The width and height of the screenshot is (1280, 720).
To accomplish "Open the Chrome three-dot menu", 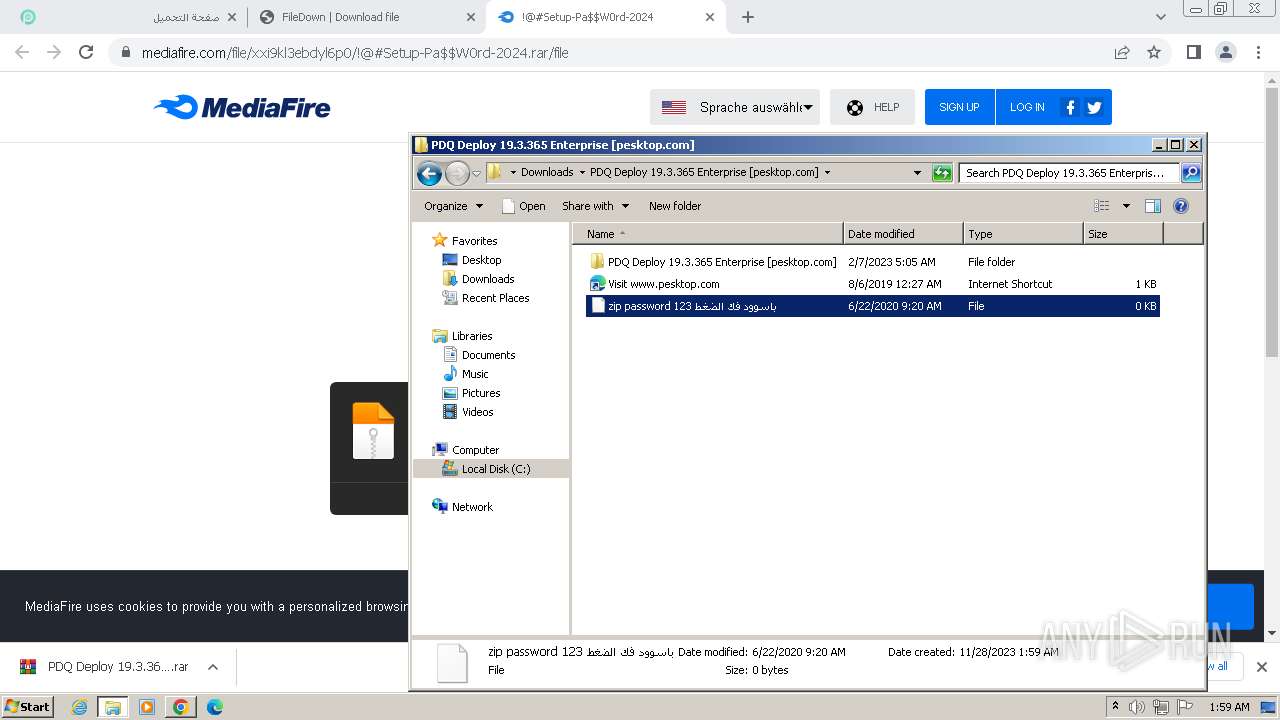I will click(1258, 52).
